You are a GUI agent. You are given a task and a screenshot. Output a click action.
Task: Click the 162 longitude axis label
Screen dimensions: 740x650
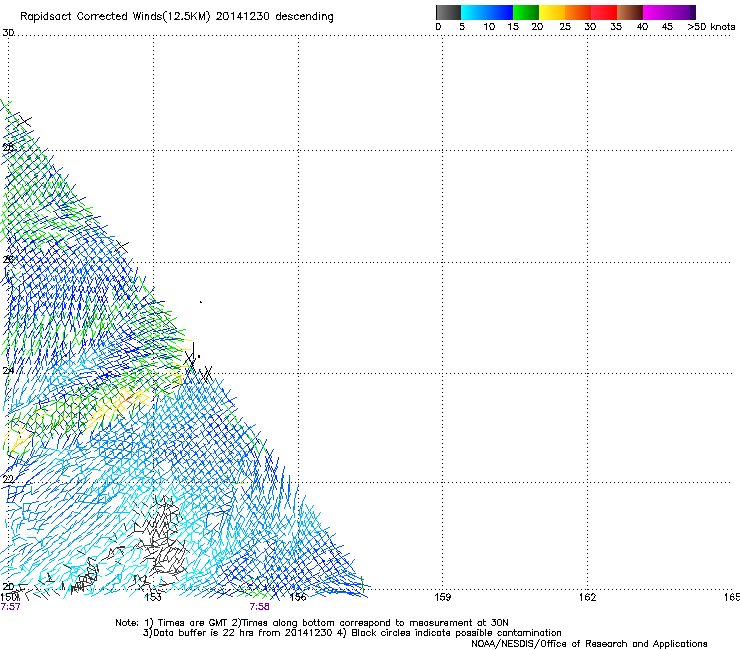click(x=587, y=597)
